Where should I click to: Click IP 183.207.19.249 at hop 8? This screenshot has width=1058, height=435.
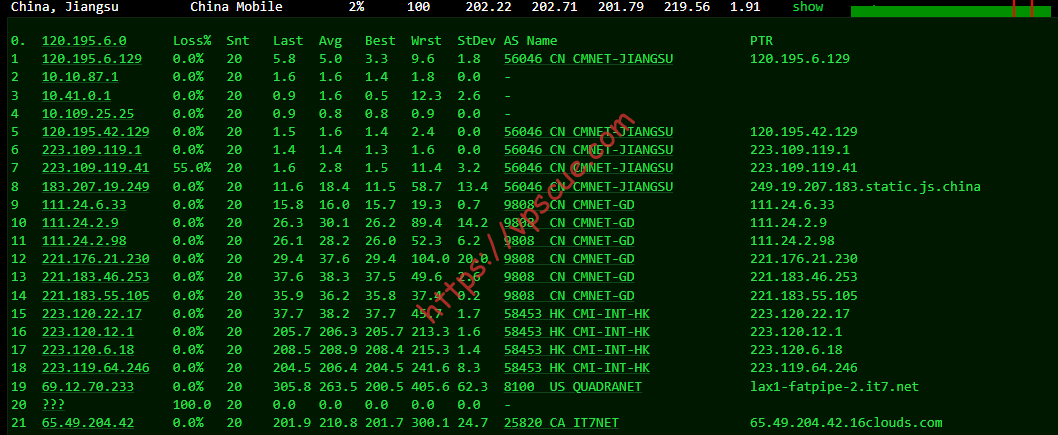click(x=96, y=186)
